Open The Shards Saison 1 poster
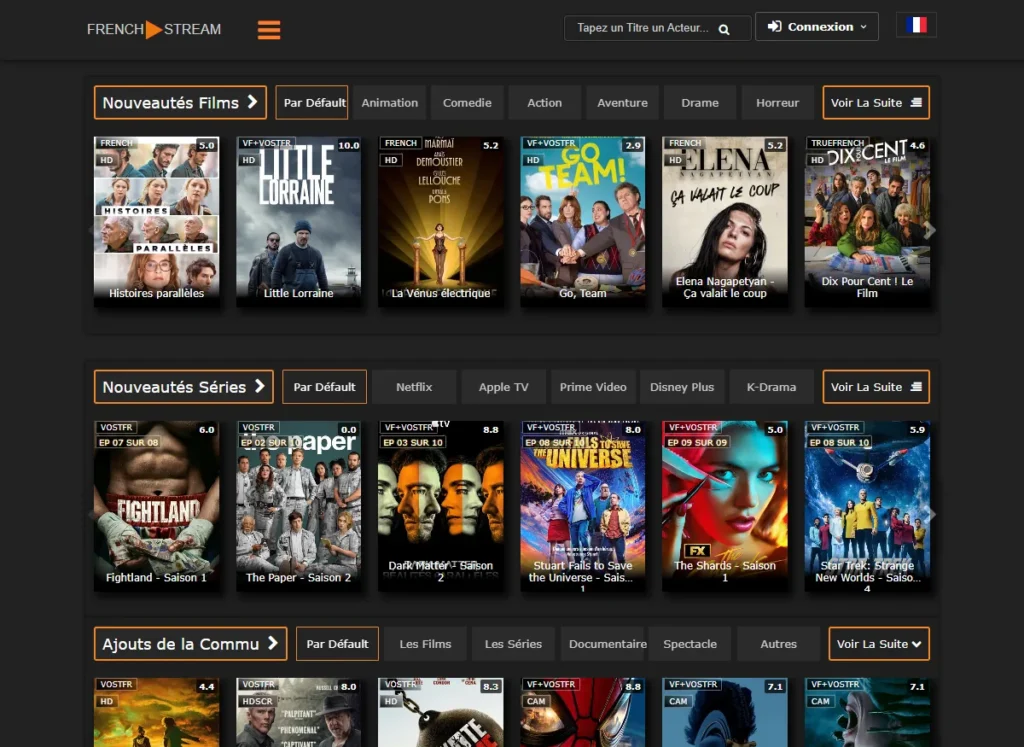Viewport: 1024px width, 747px height. click(725, 506)
